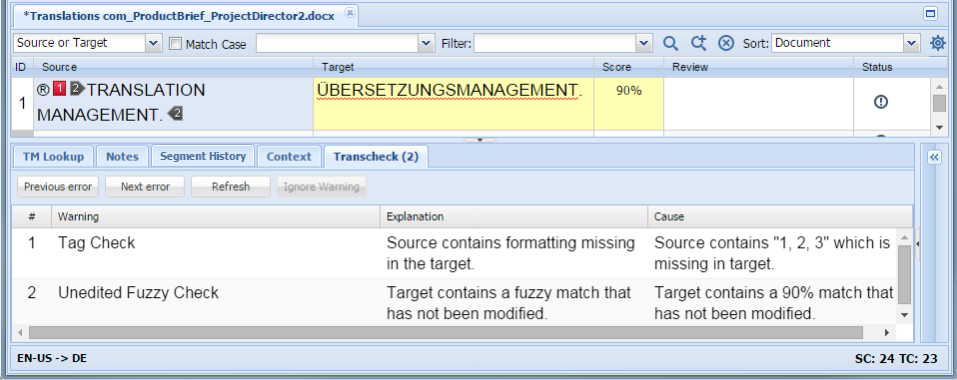957x380 pixels.
Task: Collapse the side panel with the double-chevron icon
Action: (934, 157)
